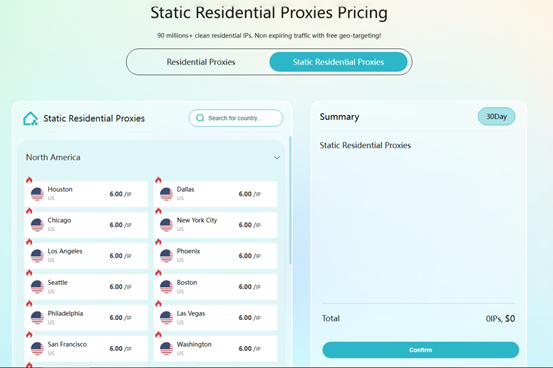Switch to the Residential Proxies tab
Image resolution: width=553 pixels, height=368 pixels.
pos(201,62)
